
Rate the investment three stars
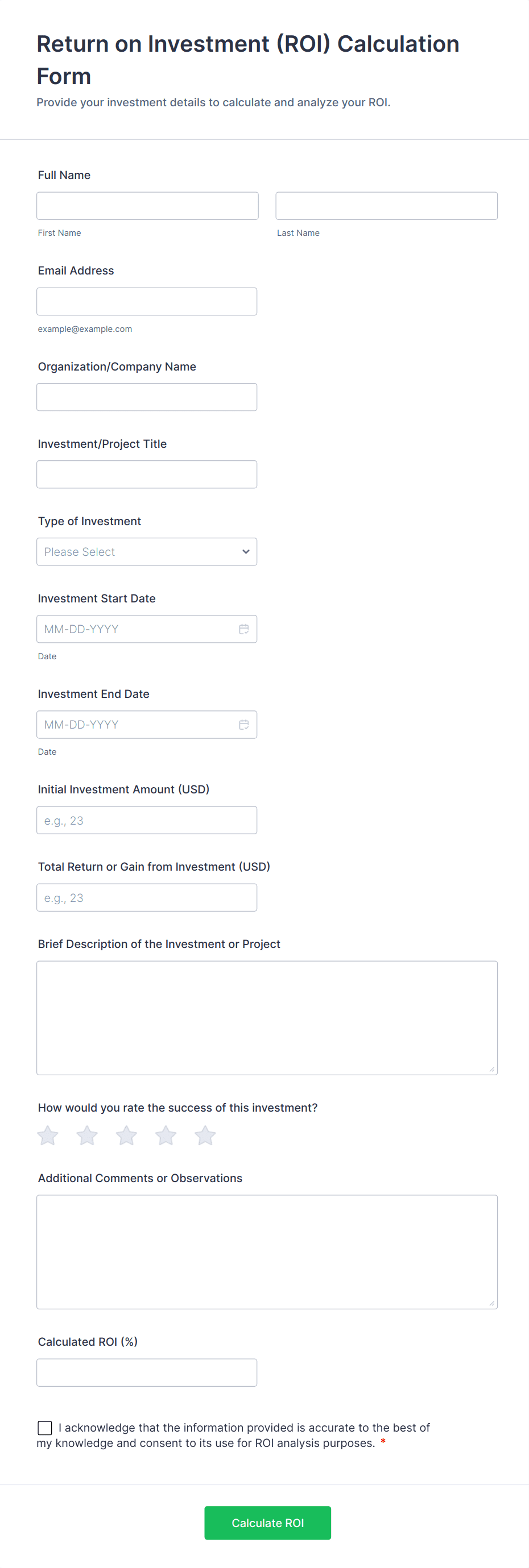(126, 1135)
